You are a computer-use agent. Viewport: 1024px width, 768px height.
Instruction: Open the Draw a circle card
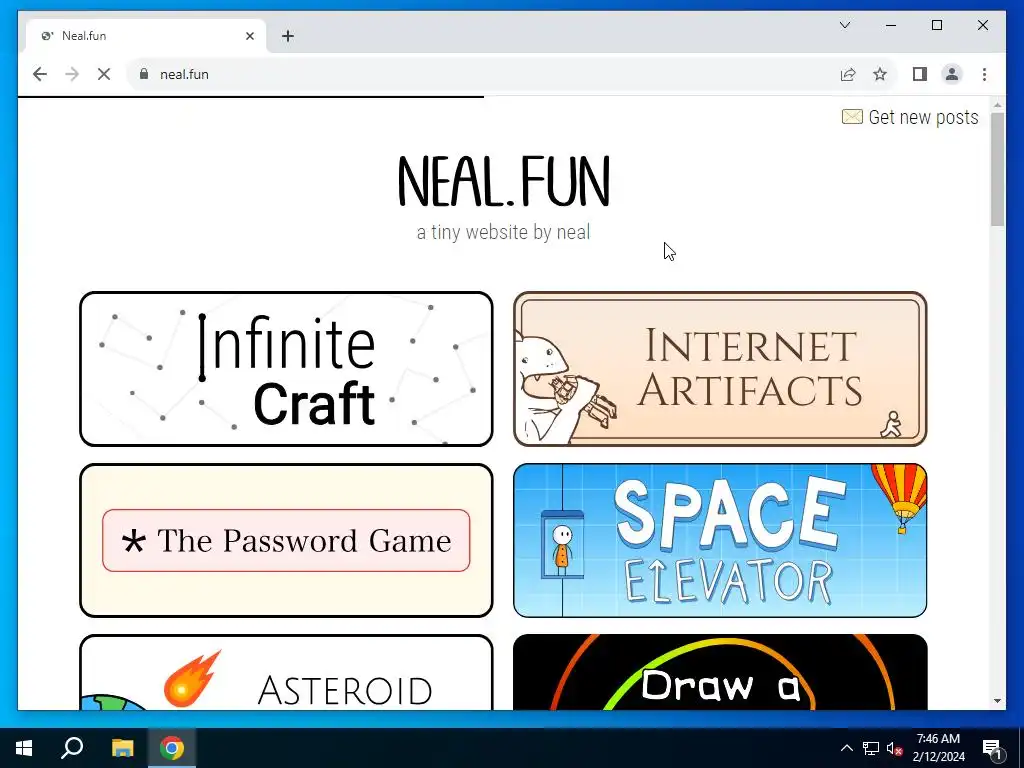point(720,673)
